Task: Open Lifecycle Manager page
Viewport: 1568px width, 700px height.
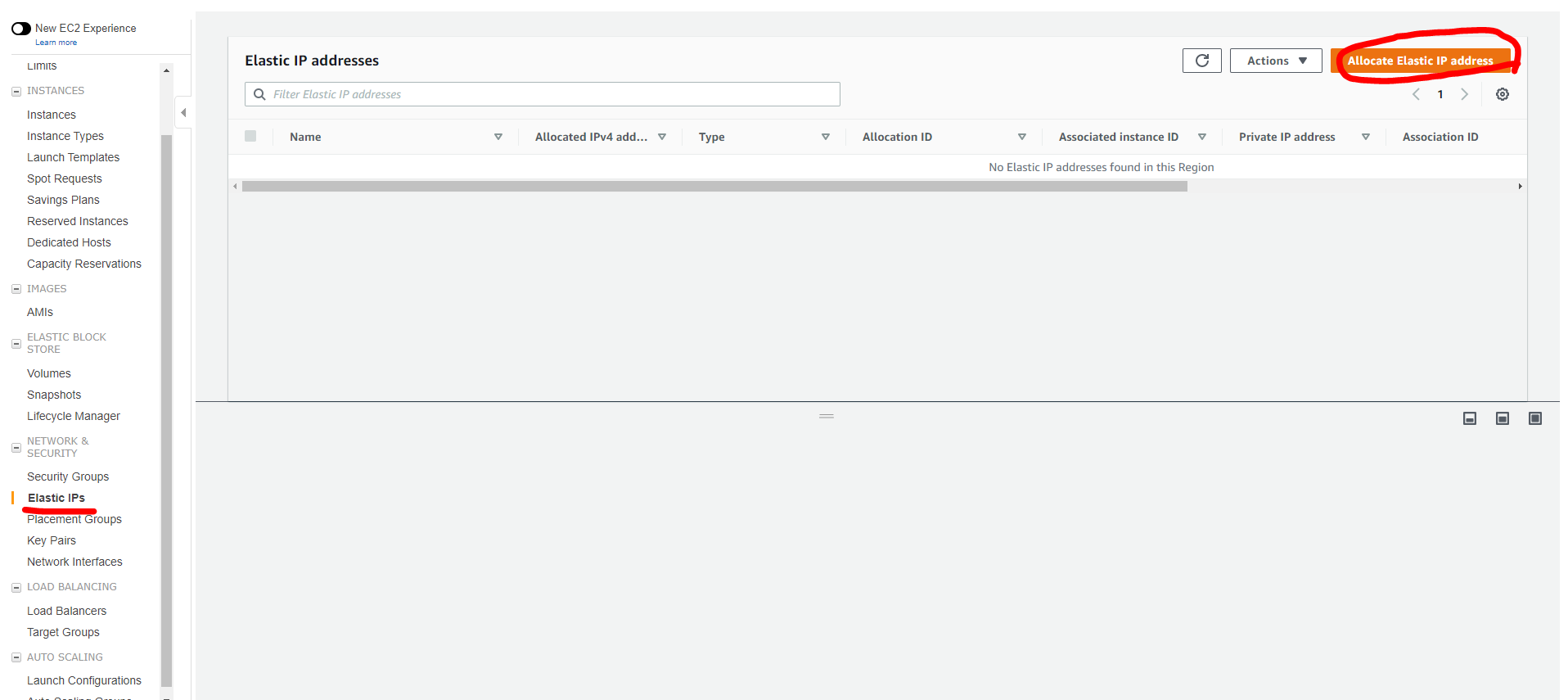Action: pos(74,416)
